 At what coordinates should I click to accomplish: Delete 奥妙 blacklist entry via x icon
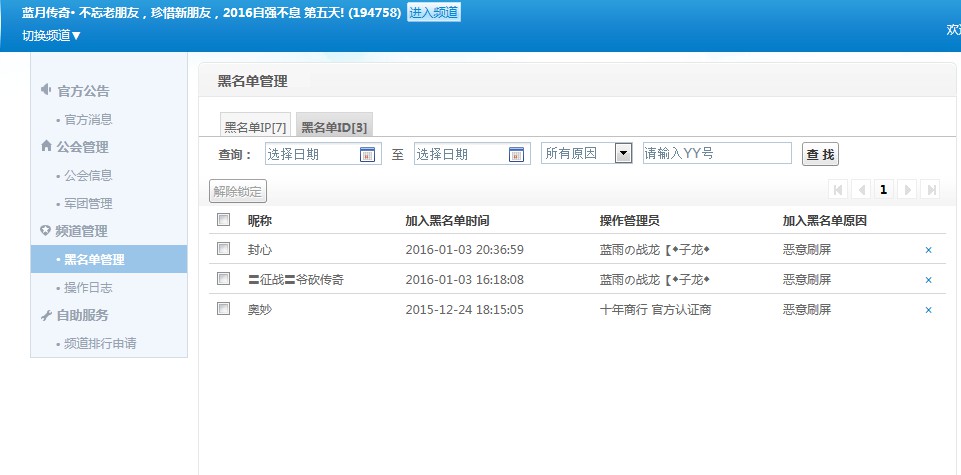928,310
